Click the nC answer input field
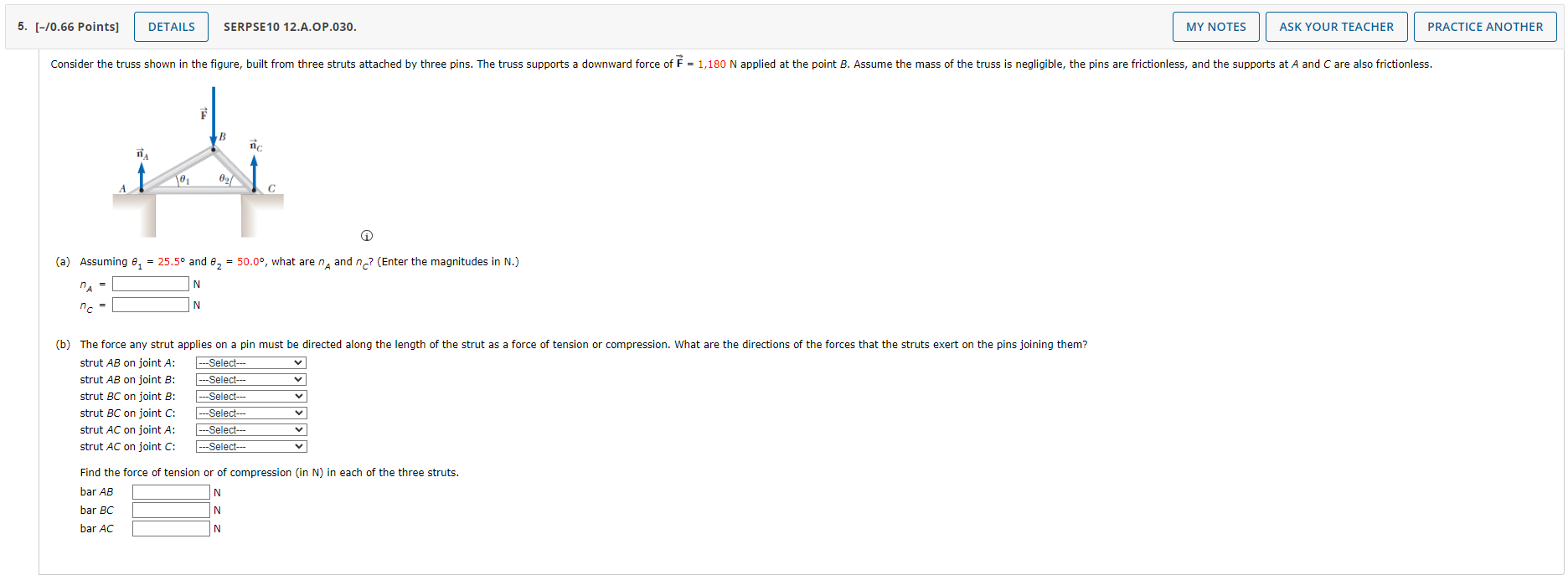This screenshot has height=580, width=1568. pos(150,304)
